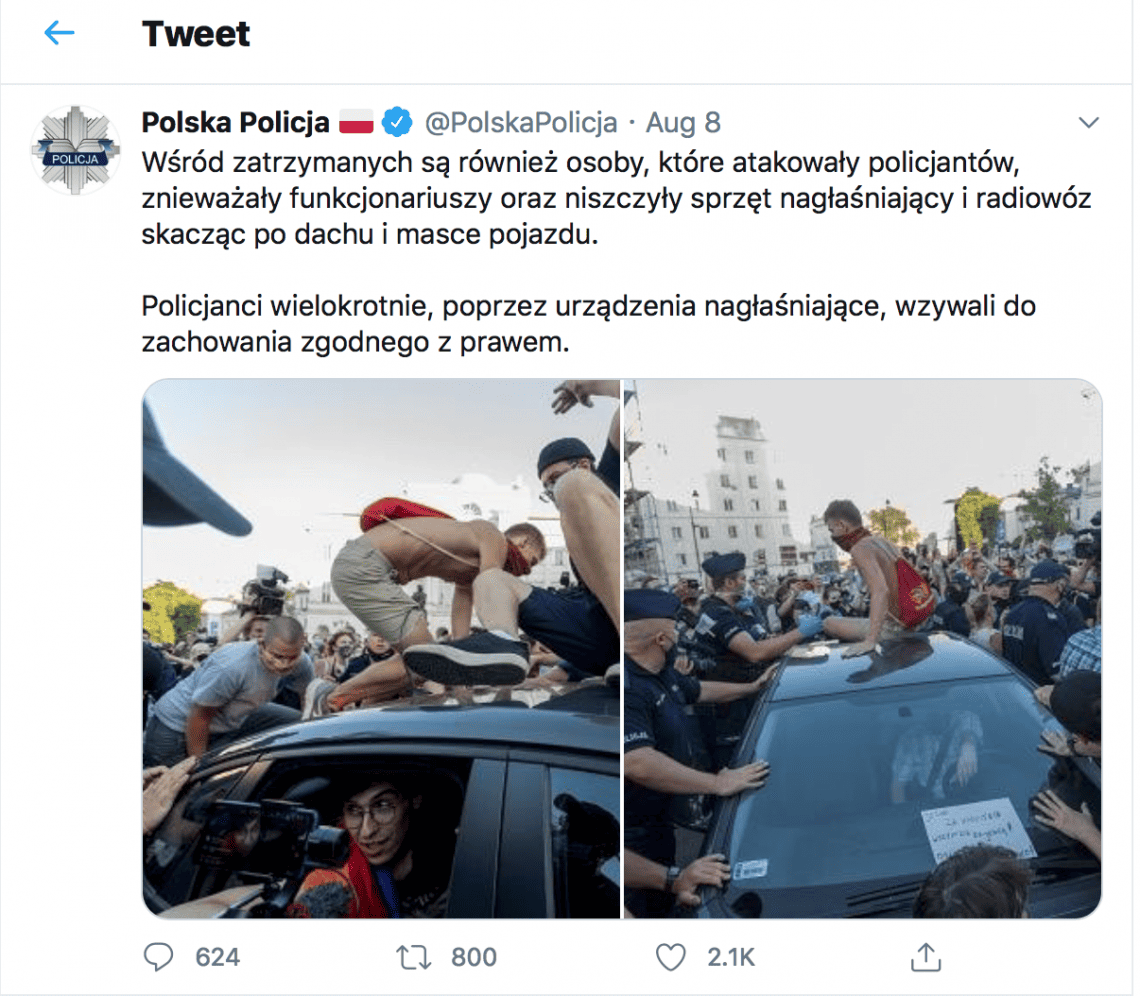Click the Polish flag emoji
The height and width of the screenshot is (996, 1140).
click(x=356, y=122)
